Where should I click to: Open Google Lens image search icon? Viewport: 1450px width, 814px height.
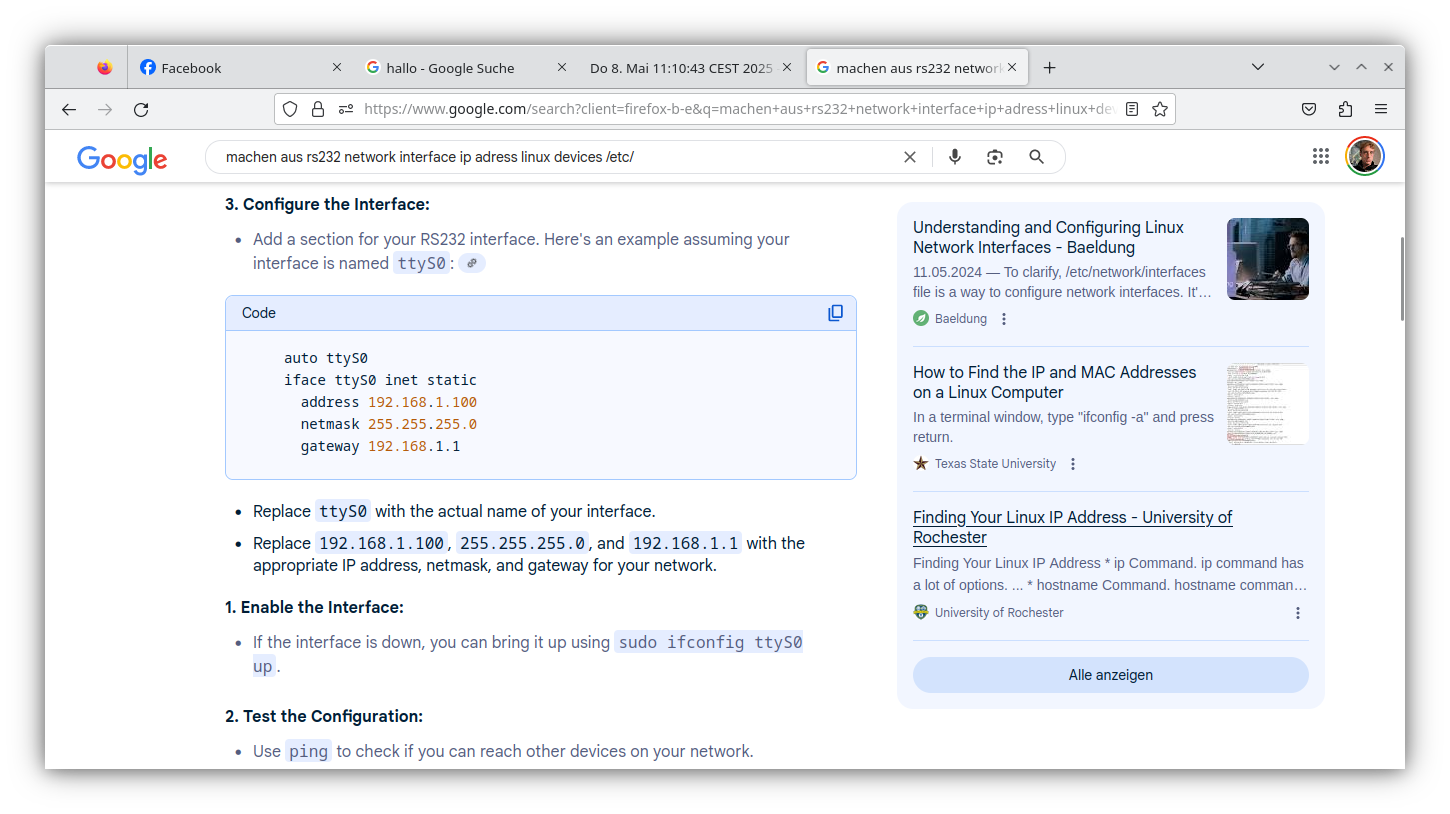(x=995, y=156)
